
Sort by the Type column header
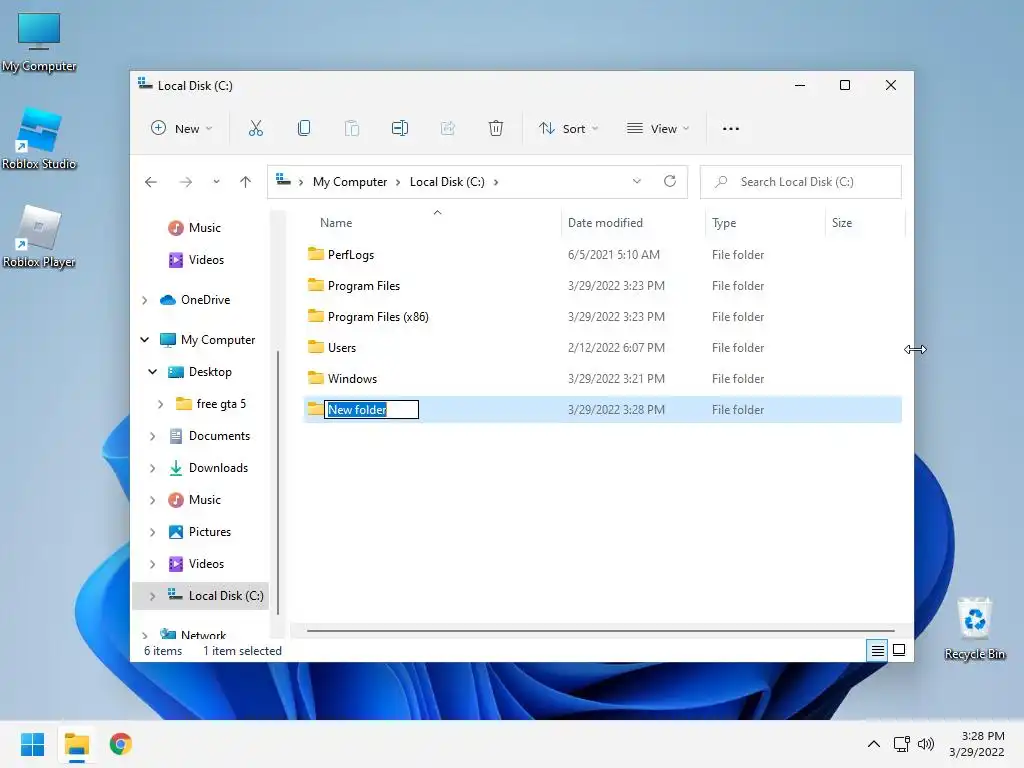tap(724, 223)
